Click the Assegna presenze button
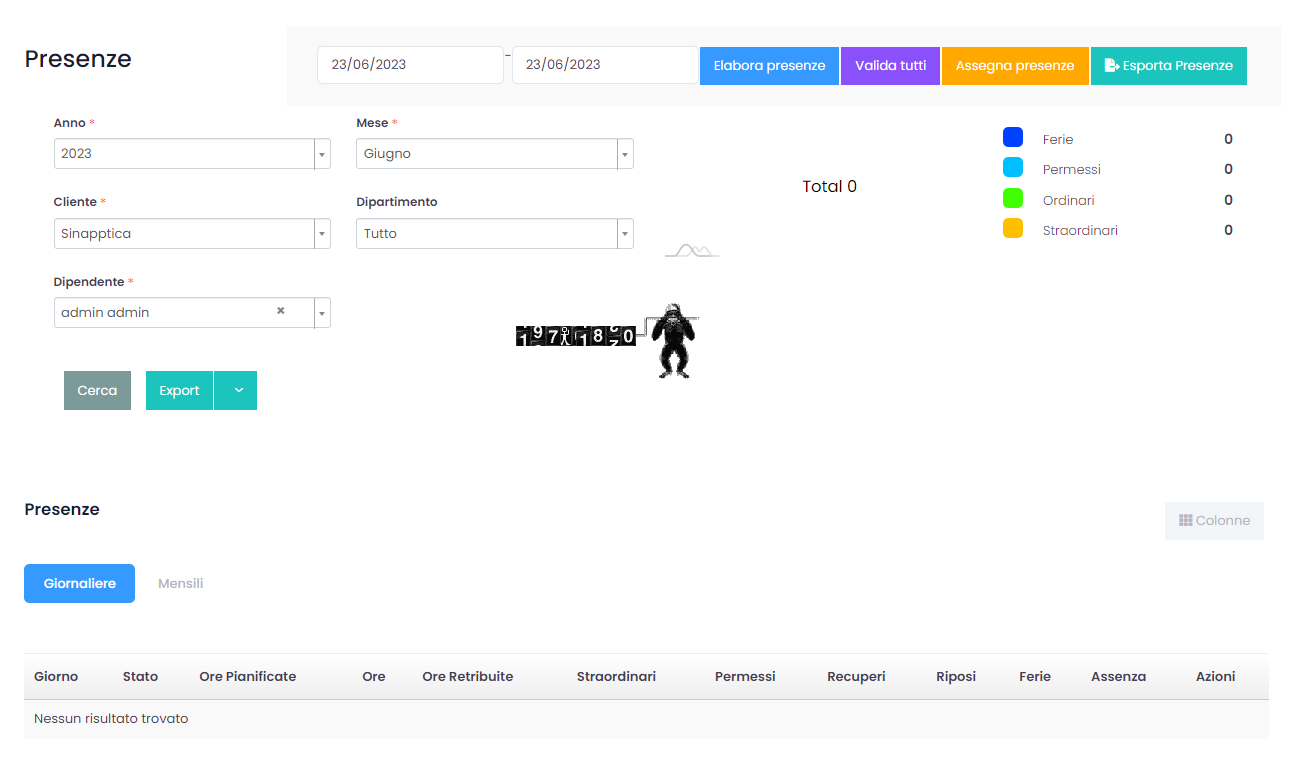Viewport: 1307px width, 759px height. pyautogui.click(x=1014, y=66)
